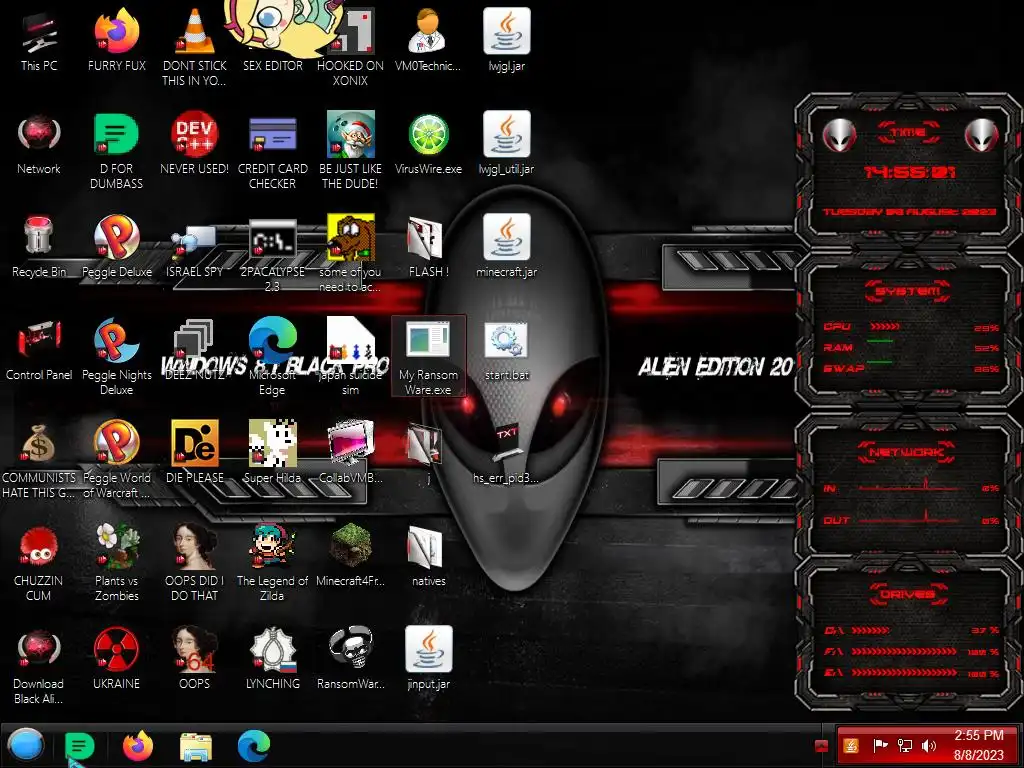This screenshot has height=768, width=1024.
Task: Click the DONT STICK THIS VLC cone
Action: pos(194,48)
